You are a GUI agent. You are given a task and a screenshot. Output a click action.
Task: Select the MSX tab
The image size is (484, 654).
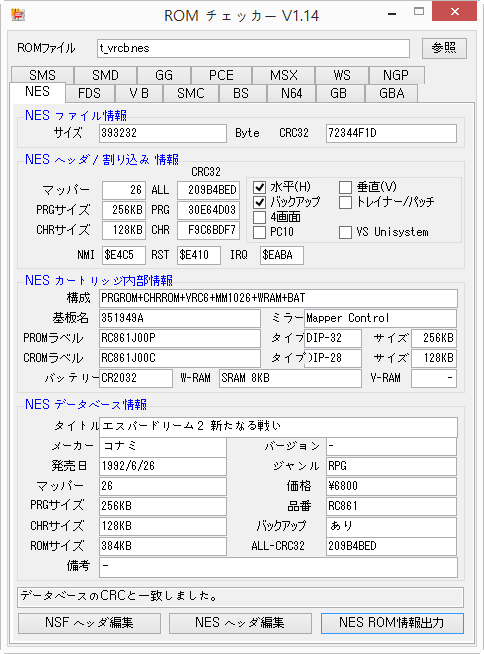(x=284, y=75)
